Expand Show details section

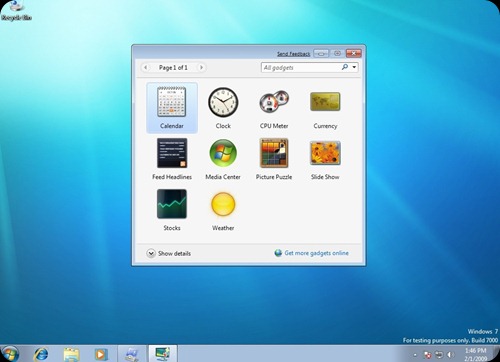(x=169, y=253)
